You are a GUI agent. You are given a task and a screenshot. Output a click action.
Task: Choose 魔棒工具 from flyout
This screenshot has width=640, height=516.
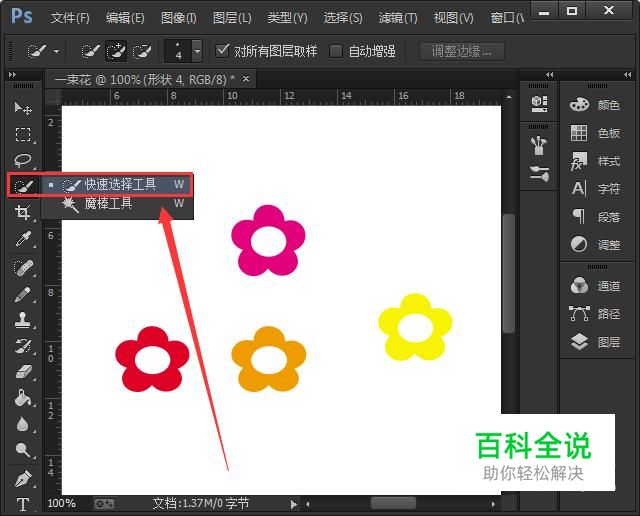117,203
